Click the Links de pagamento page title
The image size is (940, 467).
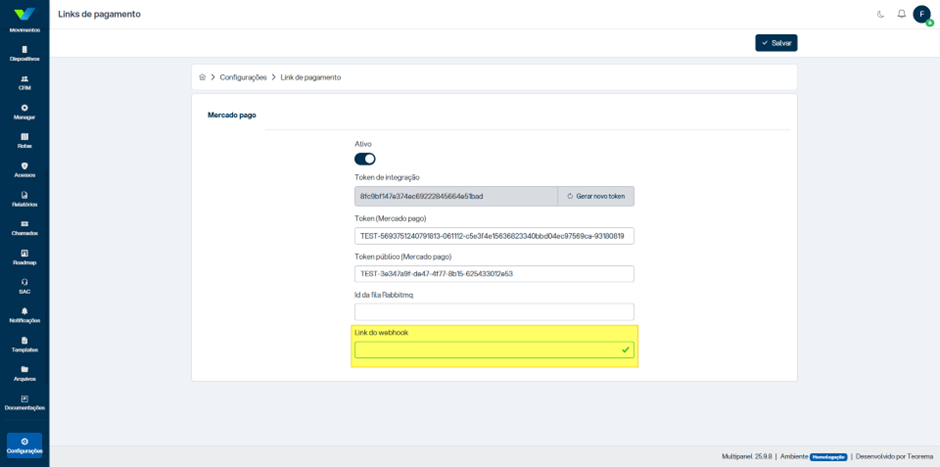[100, 14]
